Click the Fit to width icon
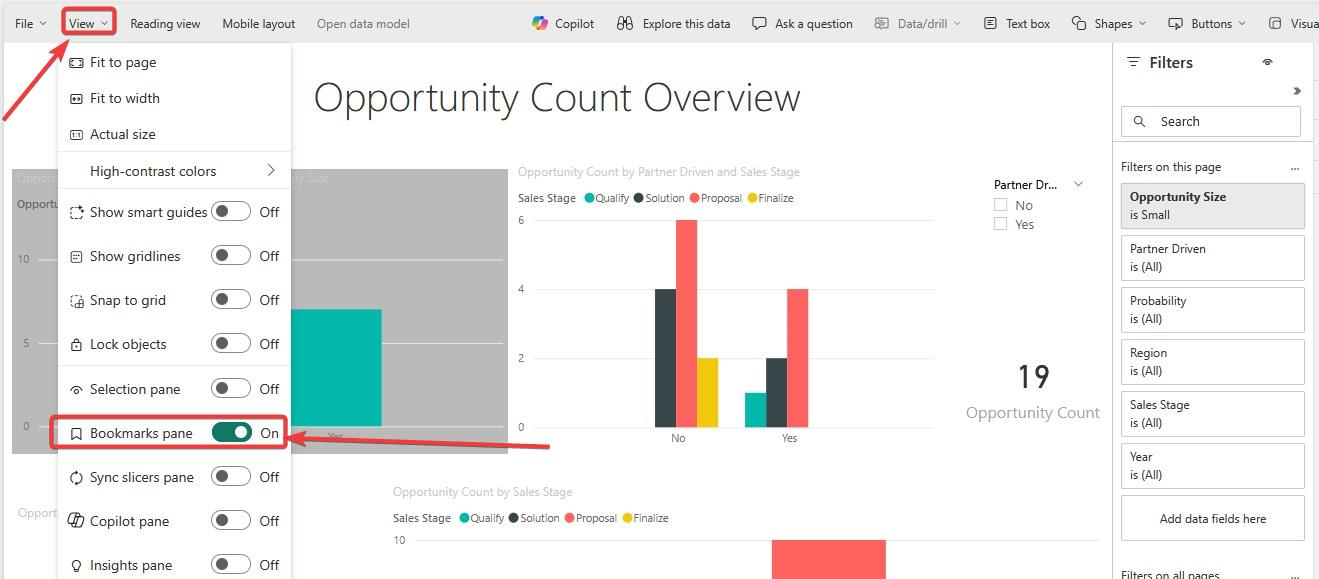 pos(77,98)
